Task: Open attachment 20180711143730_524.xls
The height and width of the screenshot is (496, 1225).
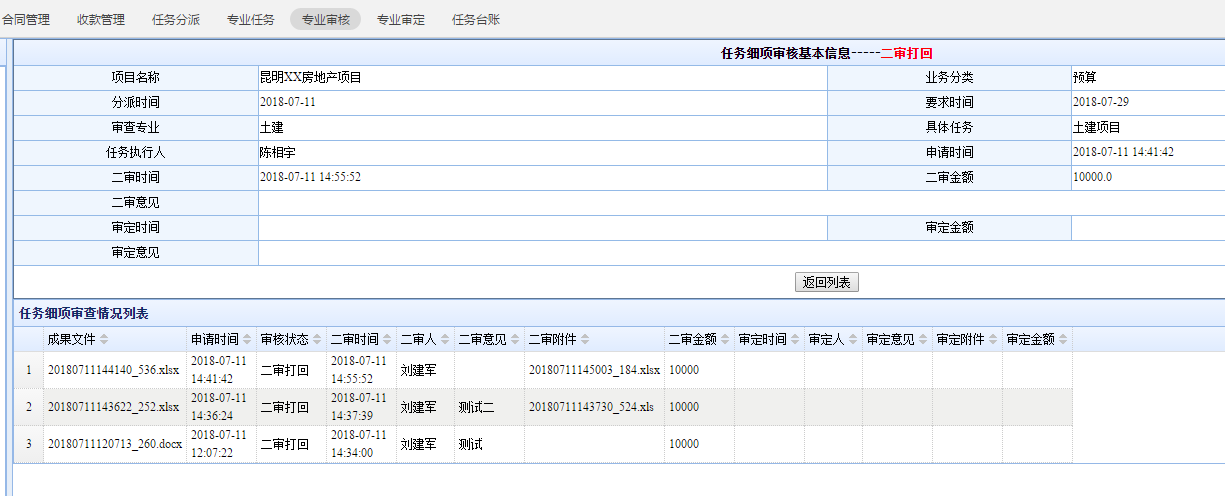Action: [x=591, y=407]
